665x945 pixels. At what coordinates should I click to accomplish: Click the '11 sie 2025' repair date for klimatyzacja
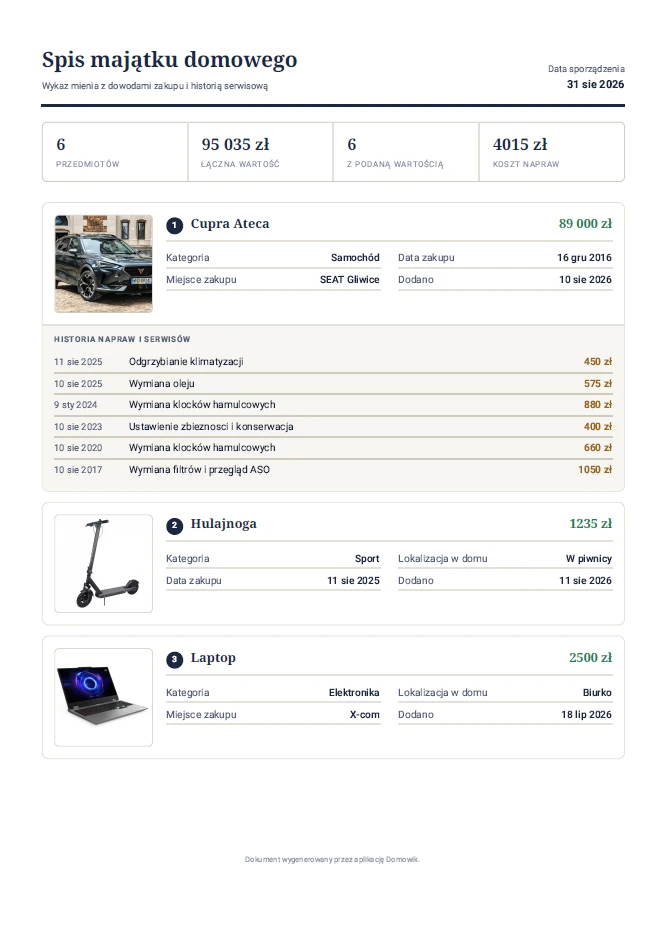(x=78, y=362)
